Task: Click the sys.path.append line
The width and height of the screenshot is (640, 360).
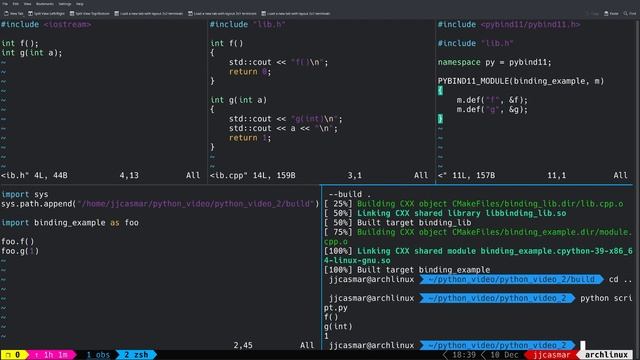Action: tap(160, 204)
